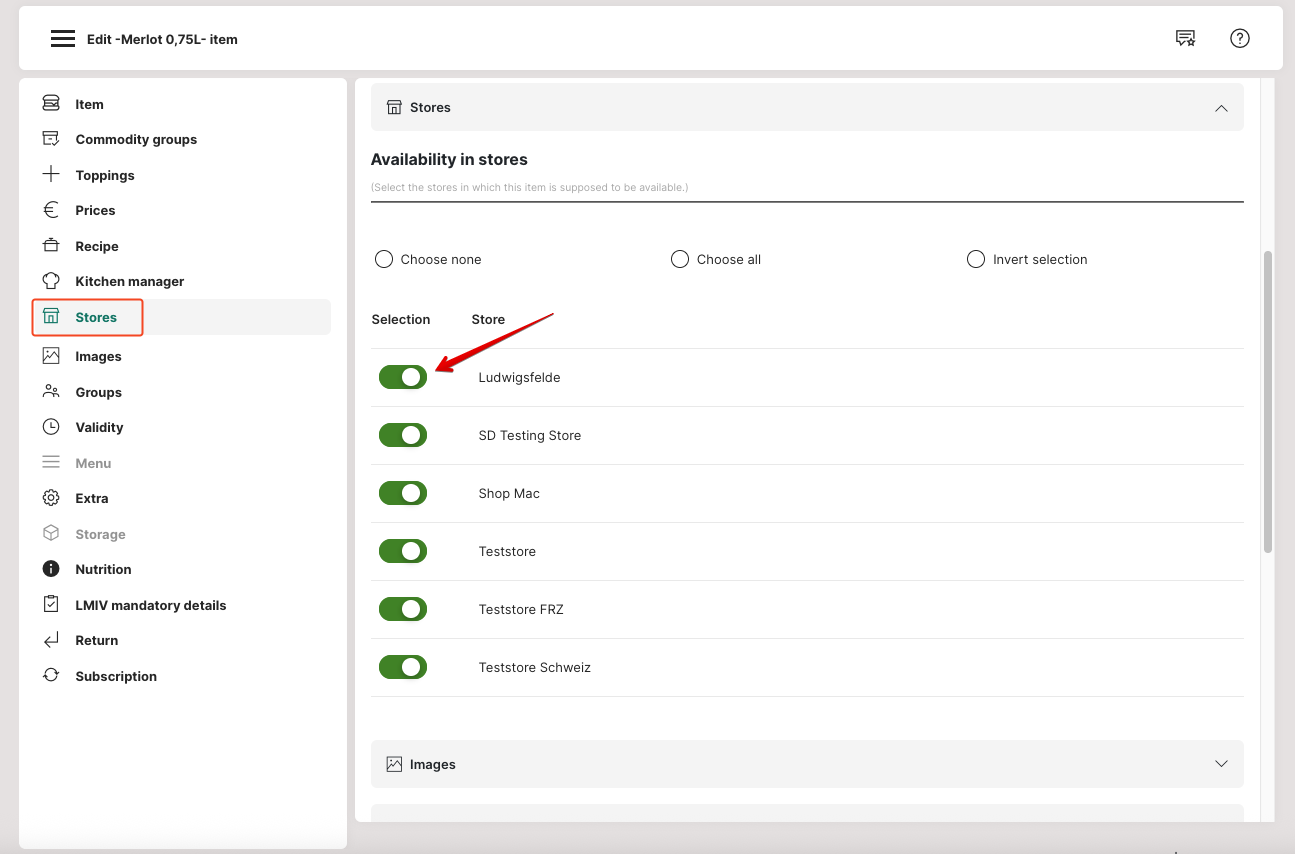Click the Return sidebar label
Screen dimensions: 1295x854
point(97,640)
